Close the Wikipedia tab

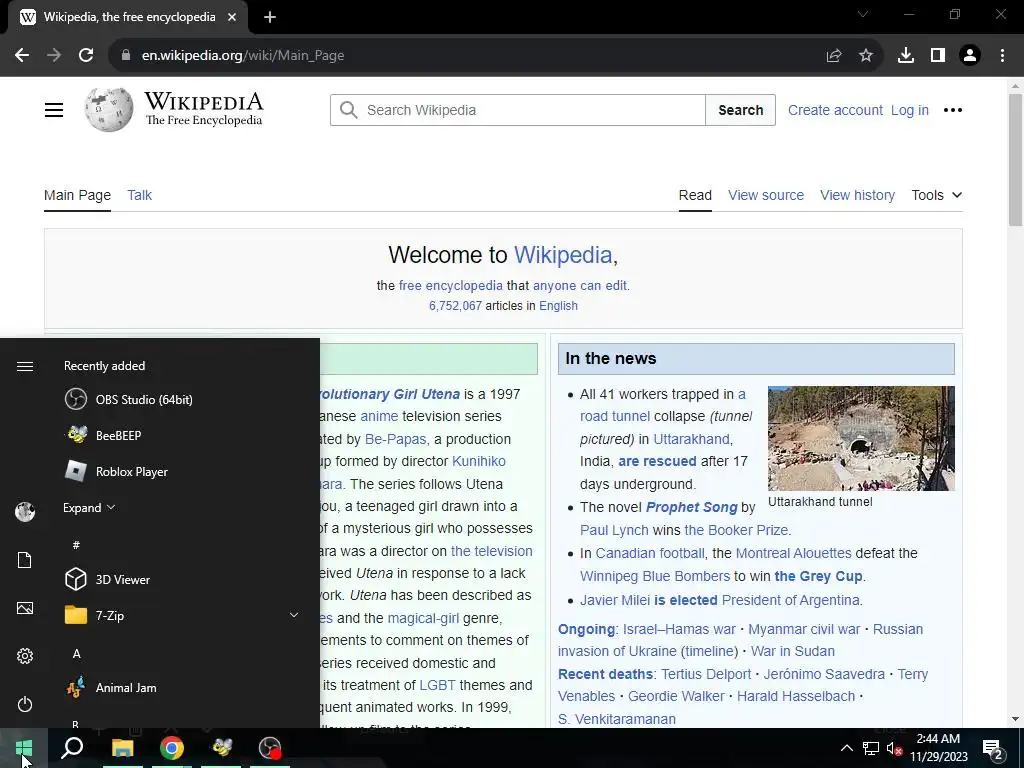[x=232, y=18]
